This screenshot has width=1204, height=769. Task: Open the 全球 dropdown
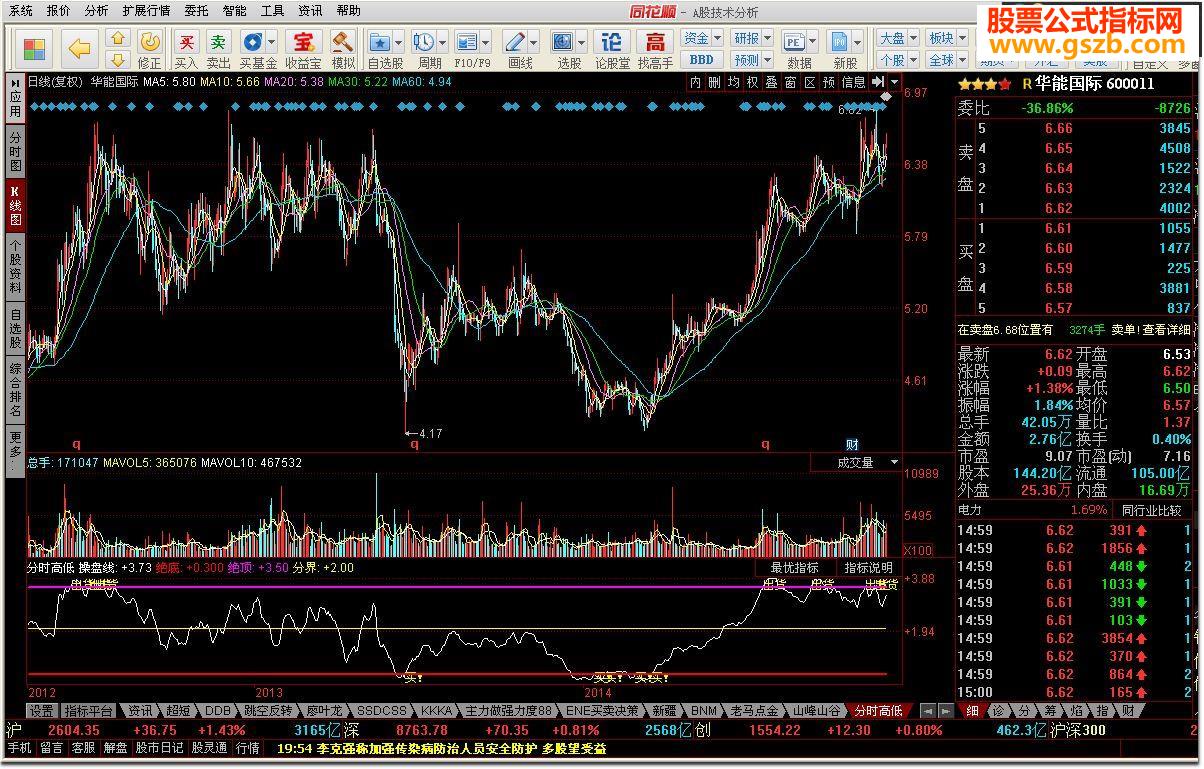[x=947, y=60]
